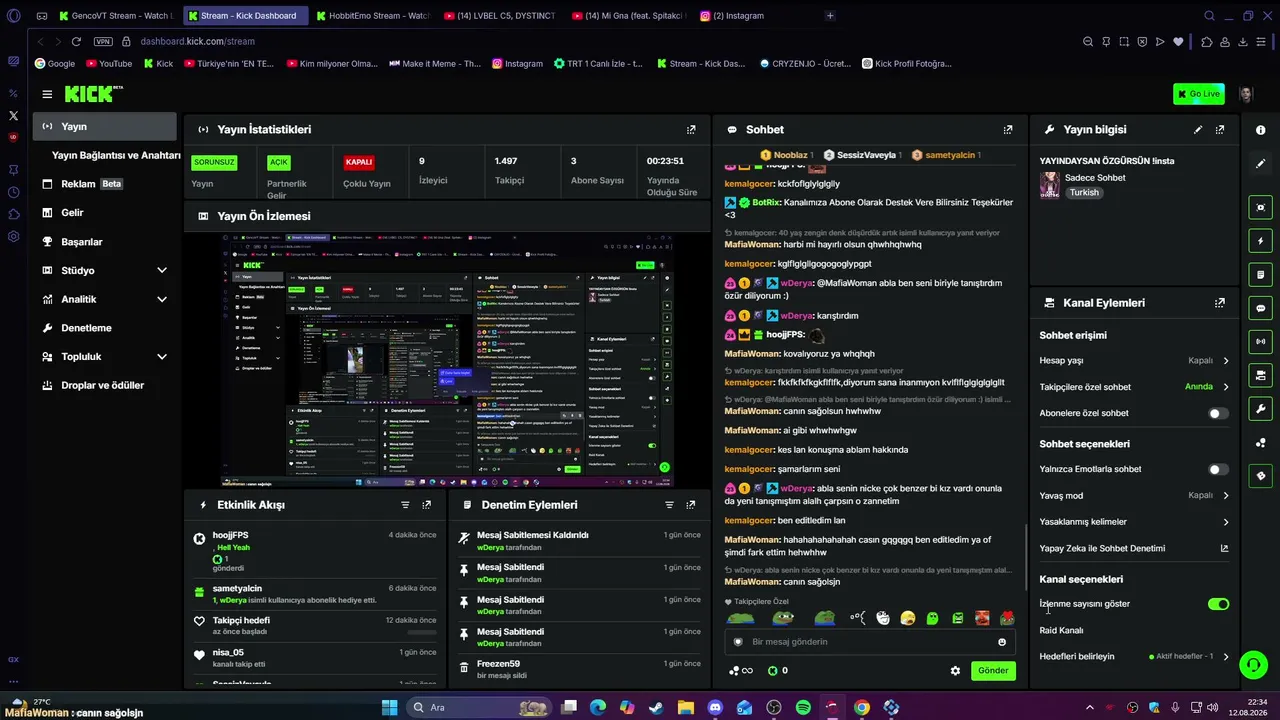1280x720 pixels.
Task: Click the info icon in the right rail
Action: pos(1260,130)
